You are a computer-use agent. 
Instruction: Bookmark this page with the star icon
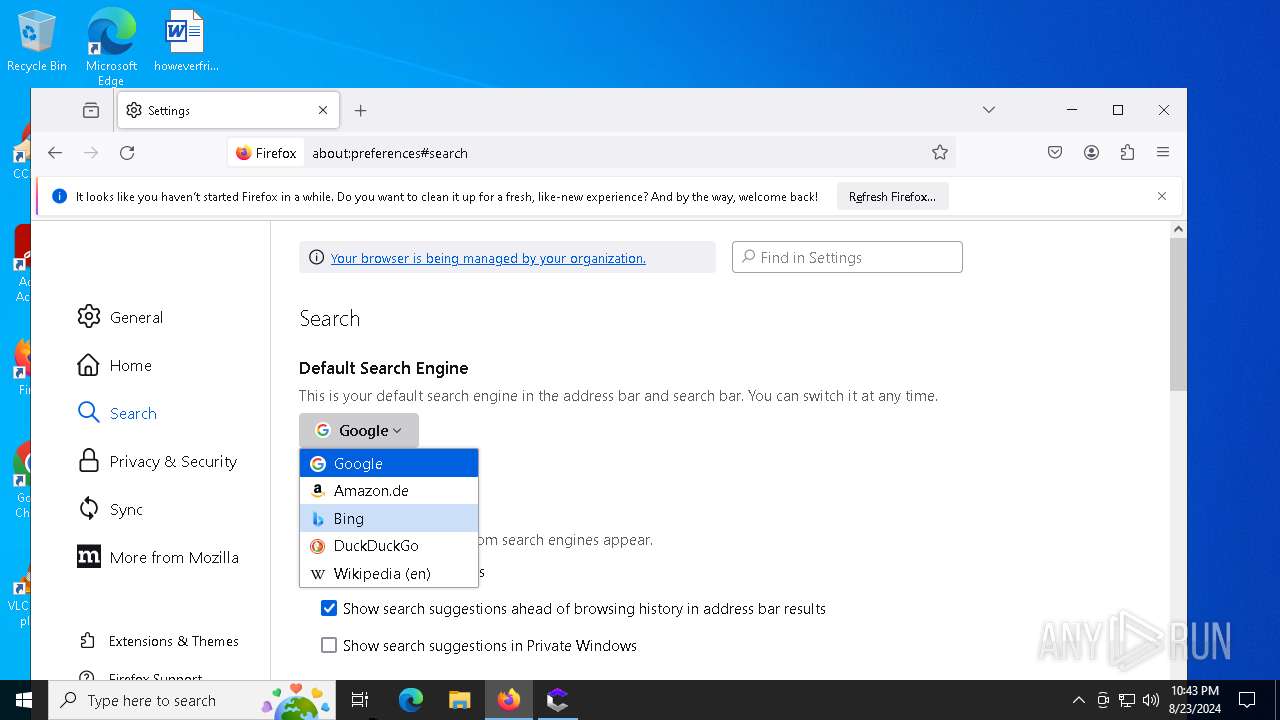point(939,153)
